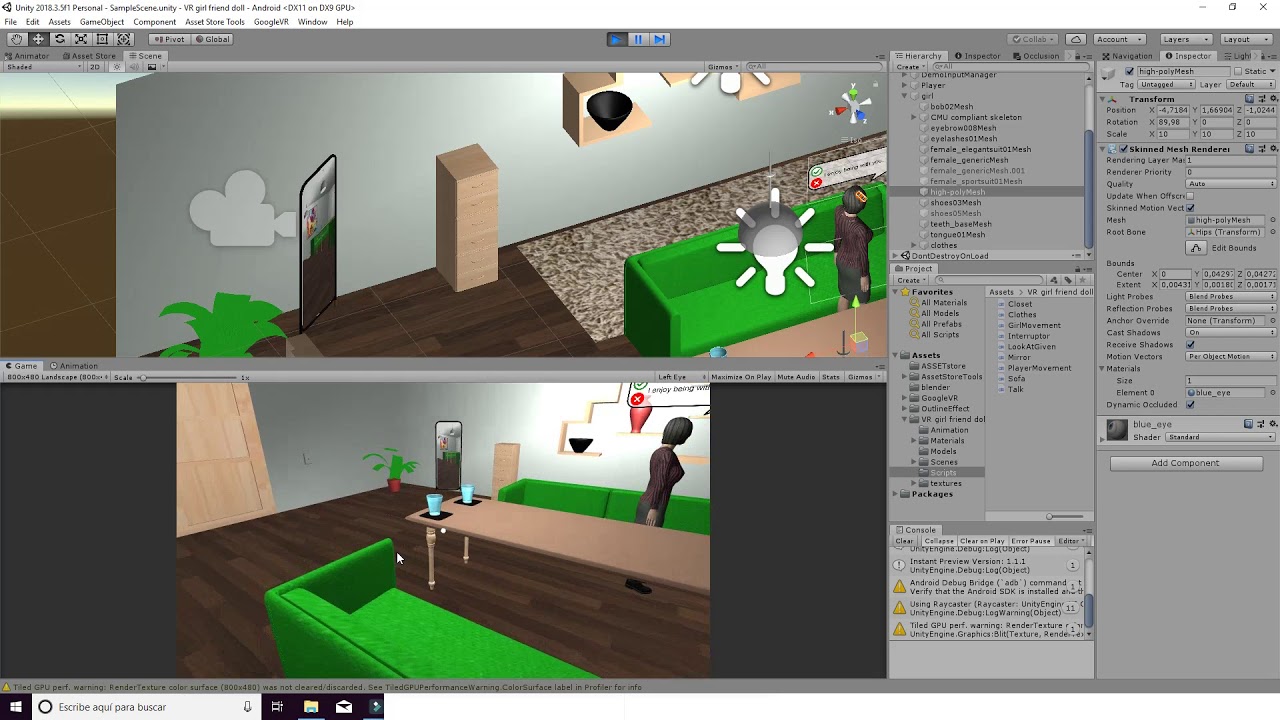Select the Move tool
Viewport: 1280px width, 720px height.
tap(38, 39)
